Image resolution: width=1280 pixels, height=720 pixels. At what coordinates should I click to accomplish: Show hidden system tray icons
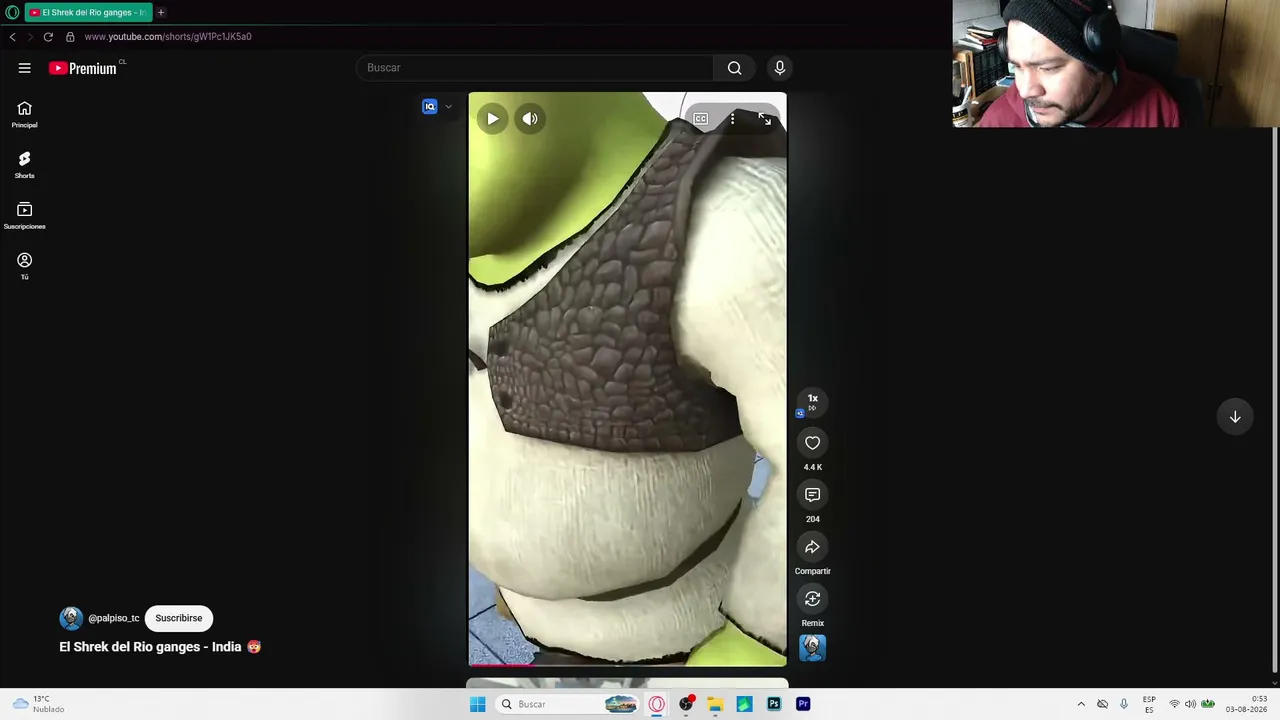pyautogui.click(x=1081, y=704)
